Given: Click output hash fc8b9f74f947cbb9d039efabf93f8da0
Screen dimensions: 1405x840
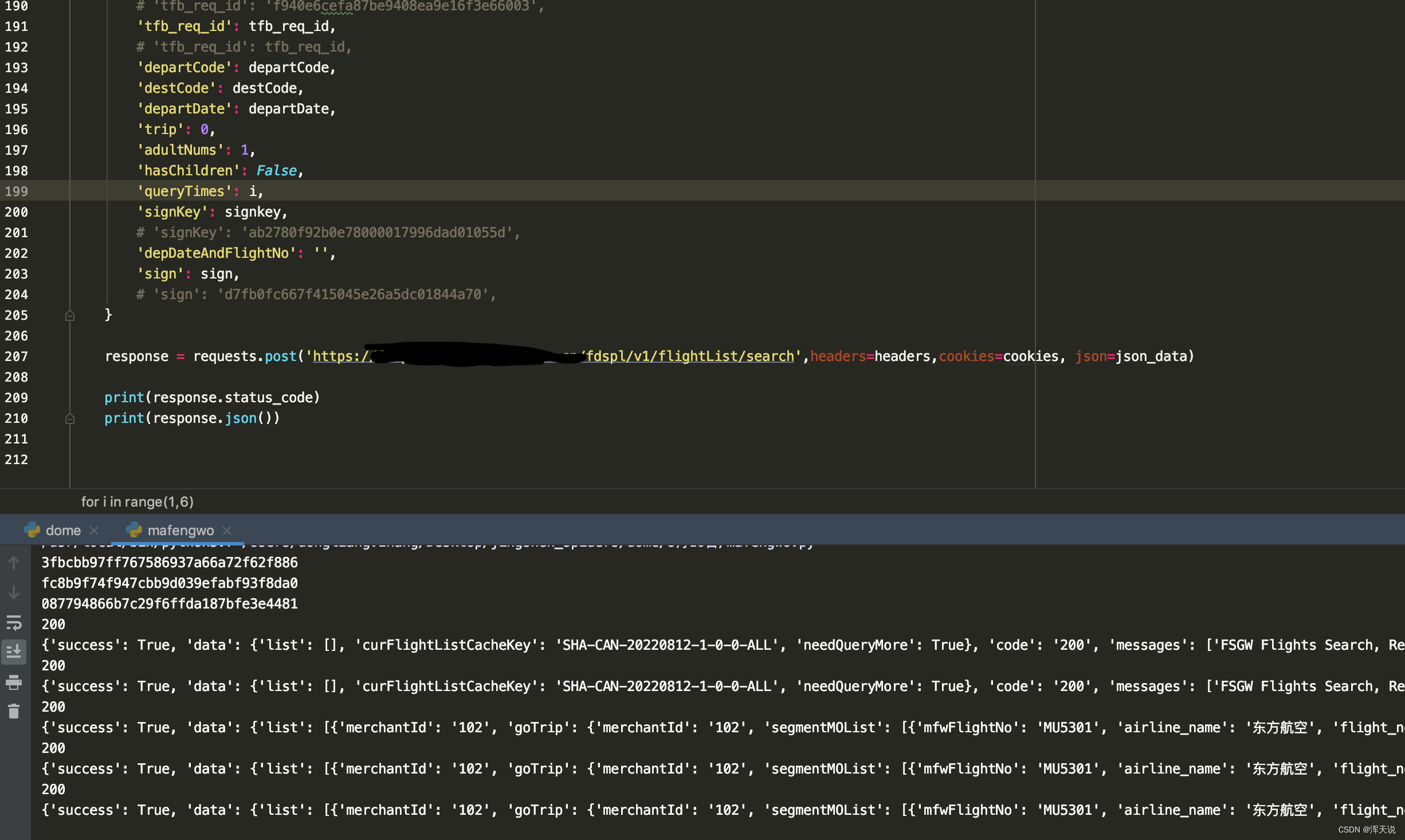Looking at the screenshot, I should 170,583.
